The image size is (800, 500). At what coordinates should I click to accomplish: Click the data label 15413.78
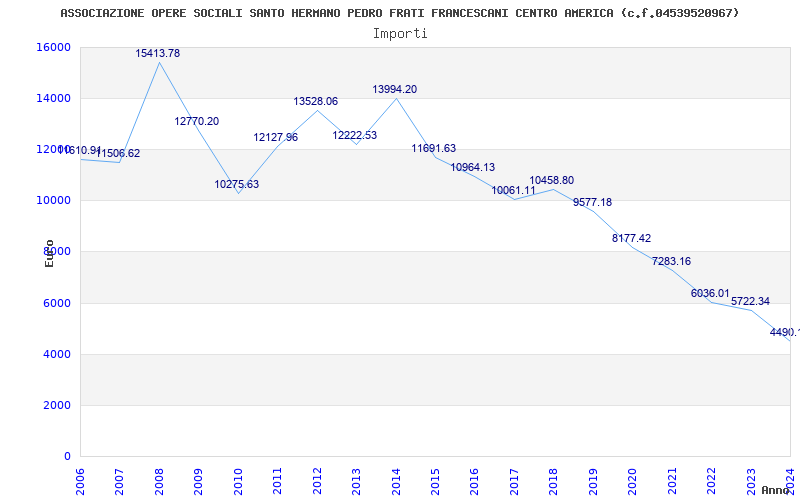pos(158,53)
